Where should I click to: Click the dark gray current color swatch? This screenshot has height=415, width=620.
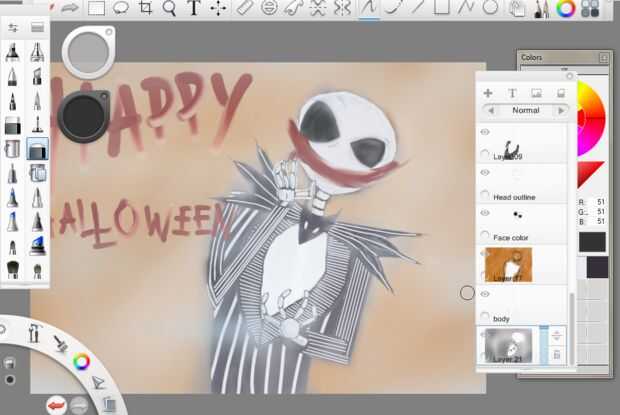pyautogui.click(x=592, y=242)
